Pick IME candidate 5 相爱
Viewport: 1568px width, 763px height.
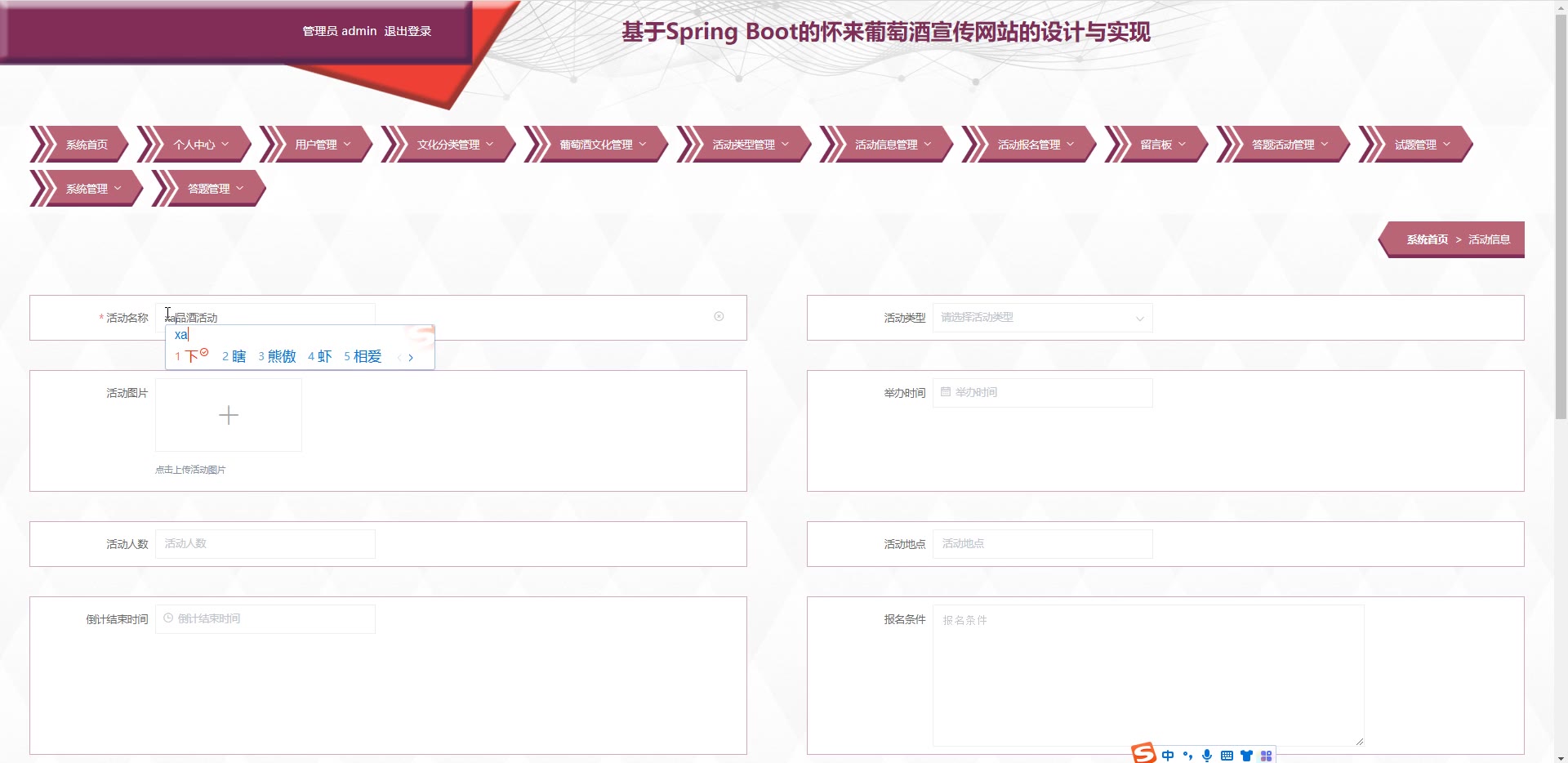(x=363, y=356)
